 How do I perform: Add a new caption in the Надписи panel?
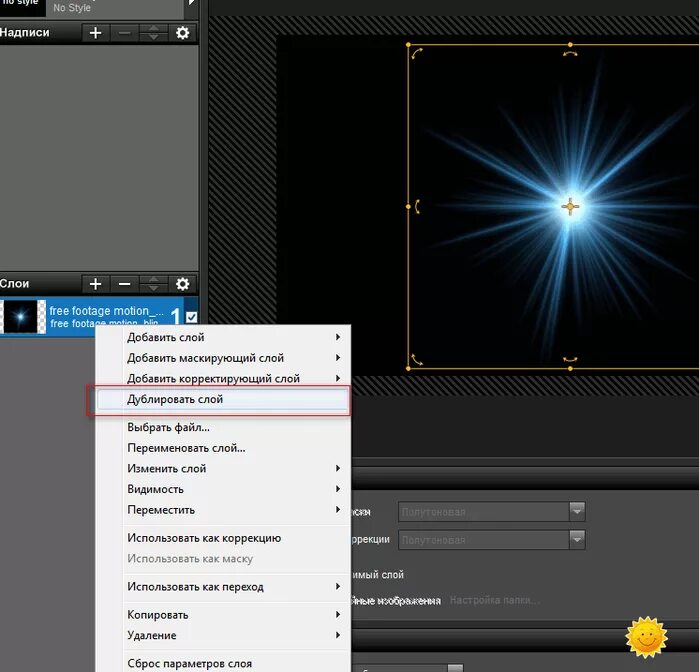pos(95,33)
